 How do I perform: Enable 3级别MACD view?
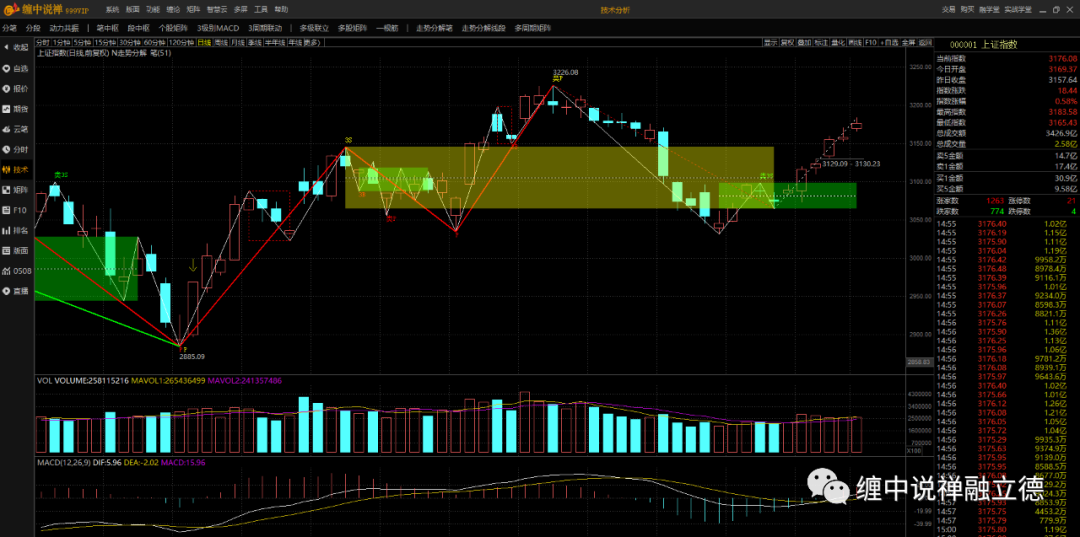[x=218, y=28]
